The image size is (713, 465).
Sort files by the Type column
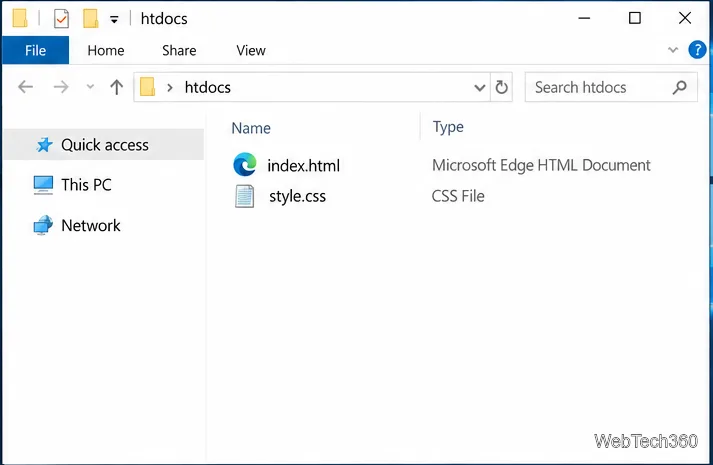click(x=448, y=127)
